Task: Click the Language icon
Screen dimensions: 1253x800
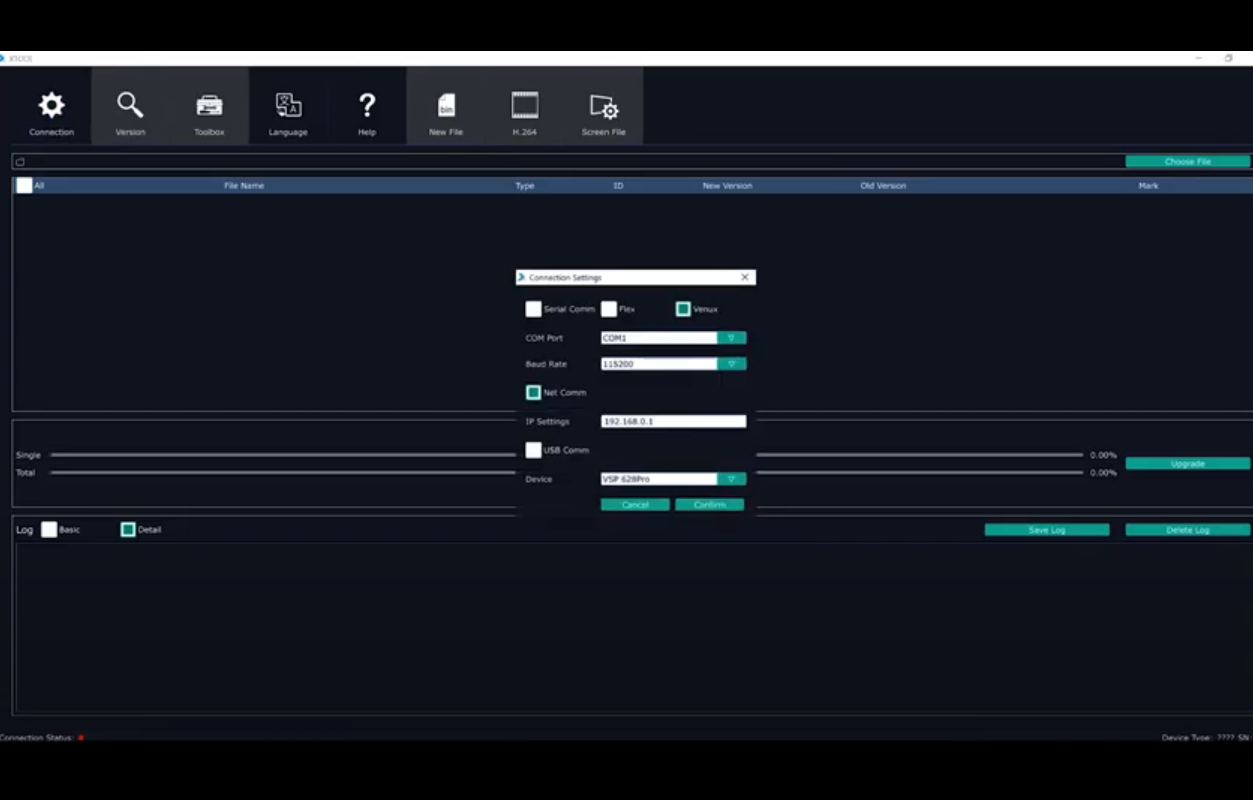Action: [x=288, y=106]
